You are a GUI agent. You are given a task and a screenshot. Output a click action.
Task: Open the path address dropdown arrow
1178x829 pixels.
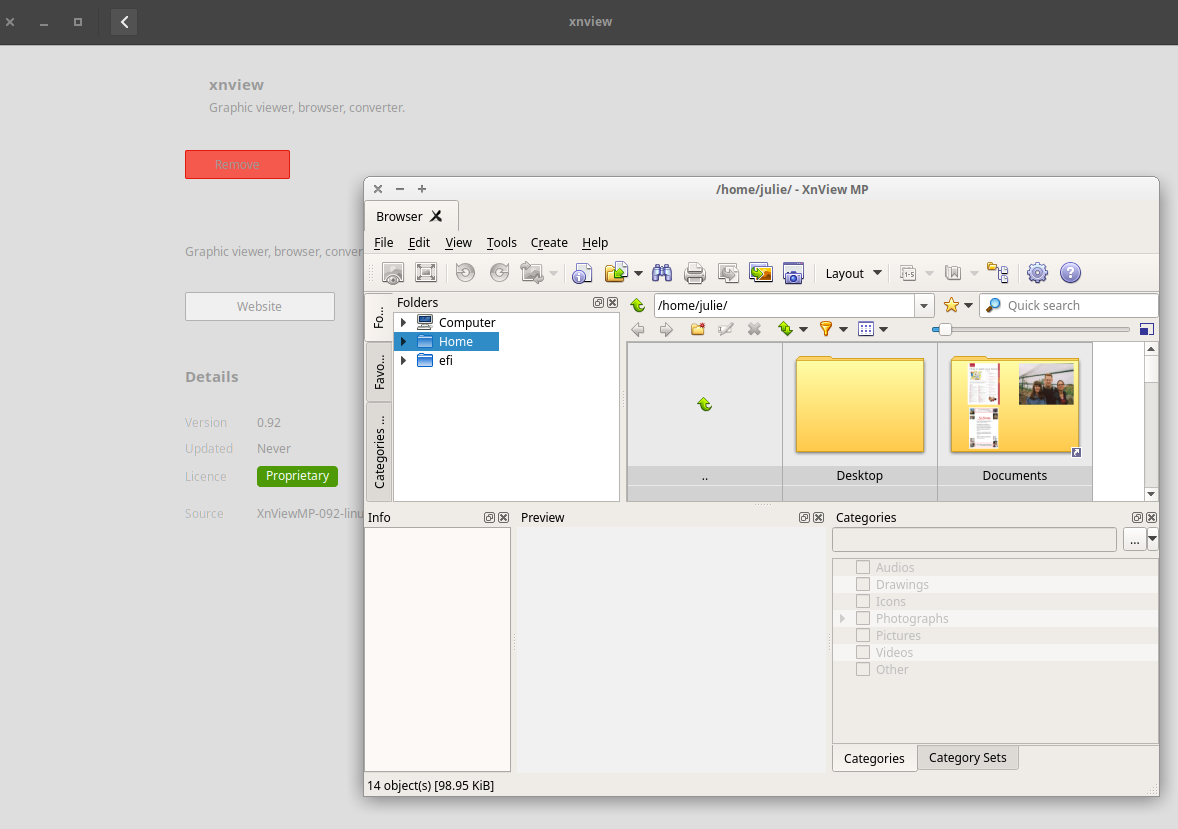[924, 306]
